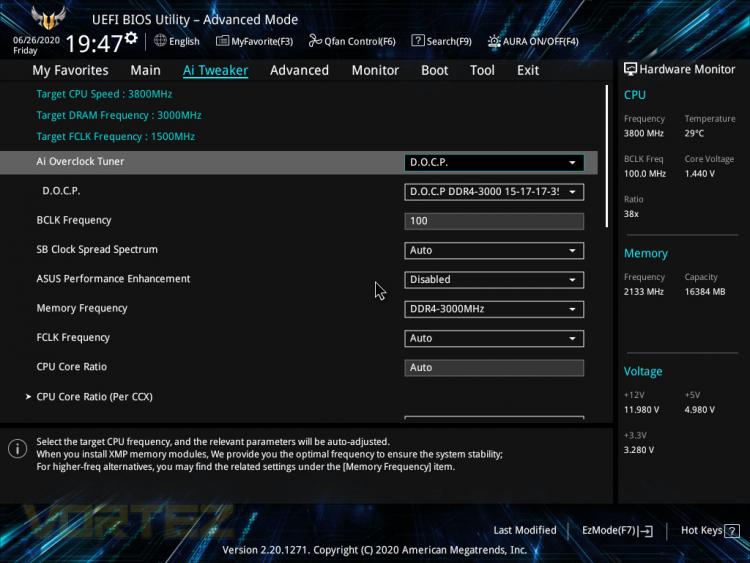Click the memory frequency 2133 MHz value
This screenshot has height=563, width=750.
[643, 291]
